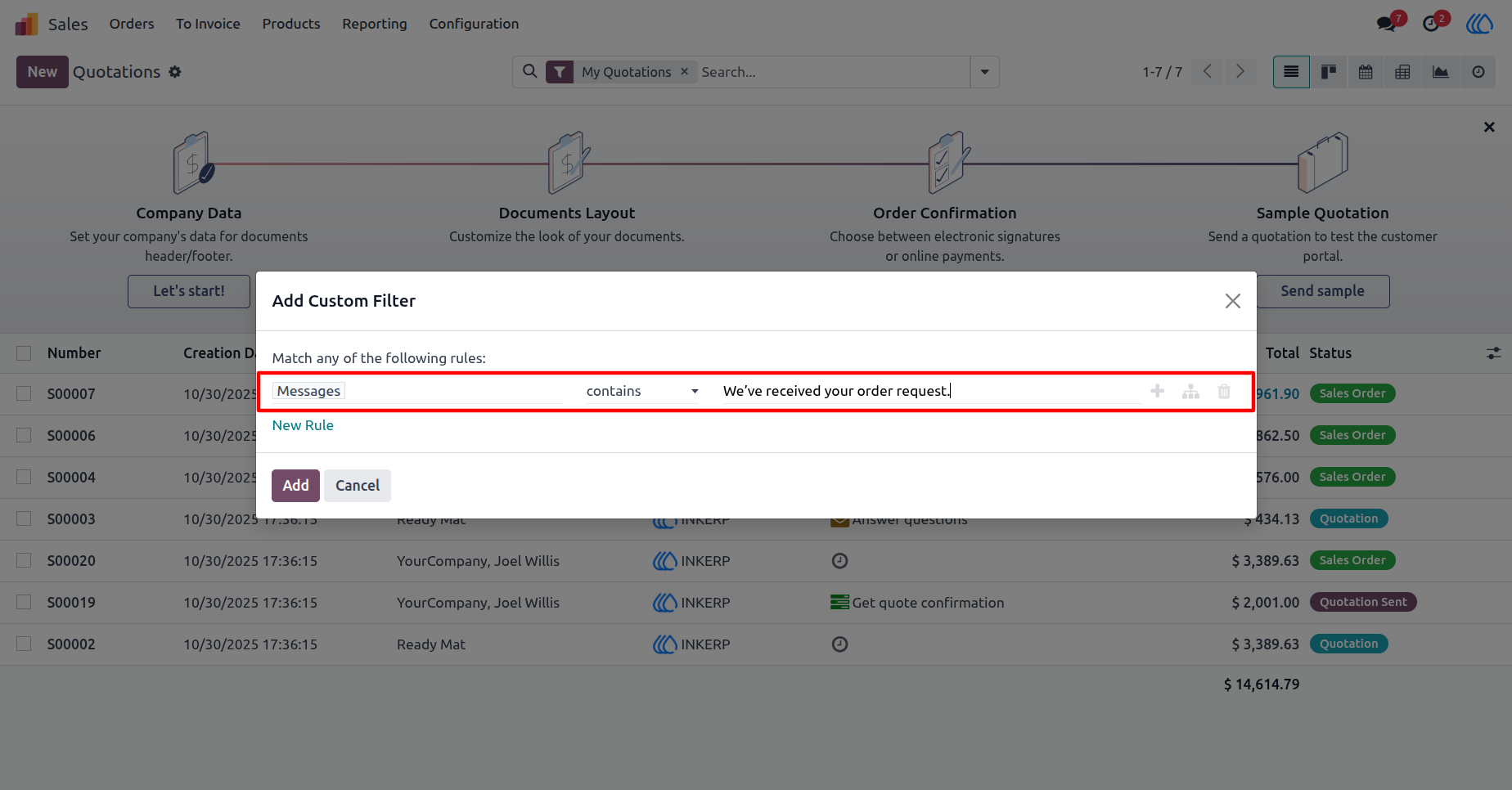This screenshot has height=790, width=1512.
Task: Select the checkbox for order S00020
Action: pos(24,560)
